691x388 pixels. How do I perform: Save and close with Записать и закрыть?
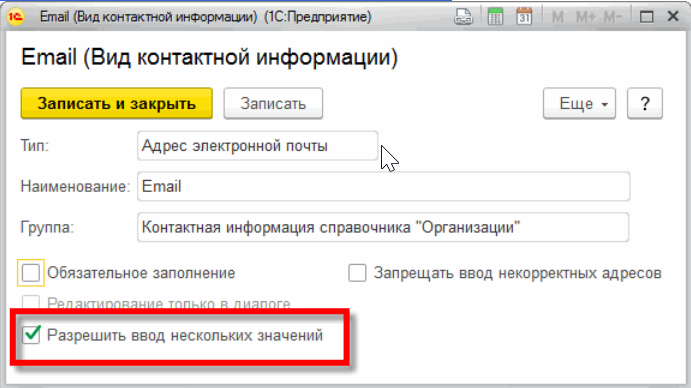pos(117,103)
